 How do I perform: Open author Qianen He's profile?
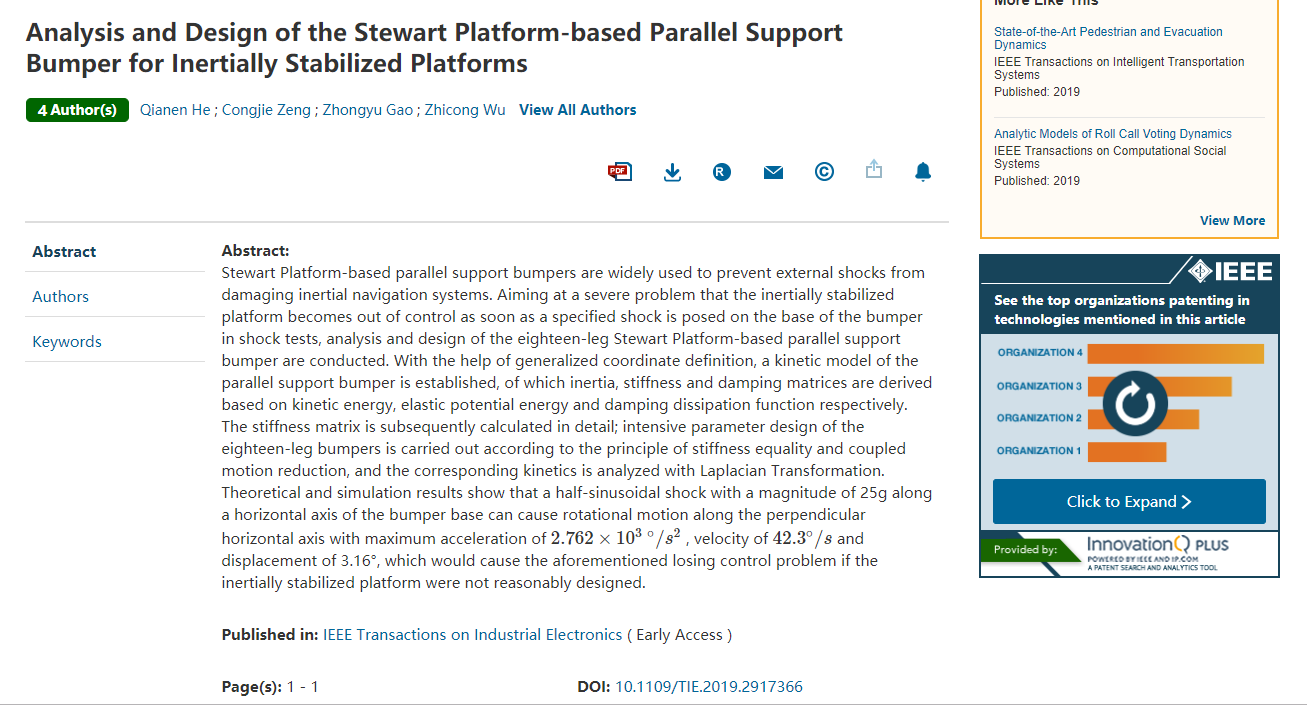(175, 110)
